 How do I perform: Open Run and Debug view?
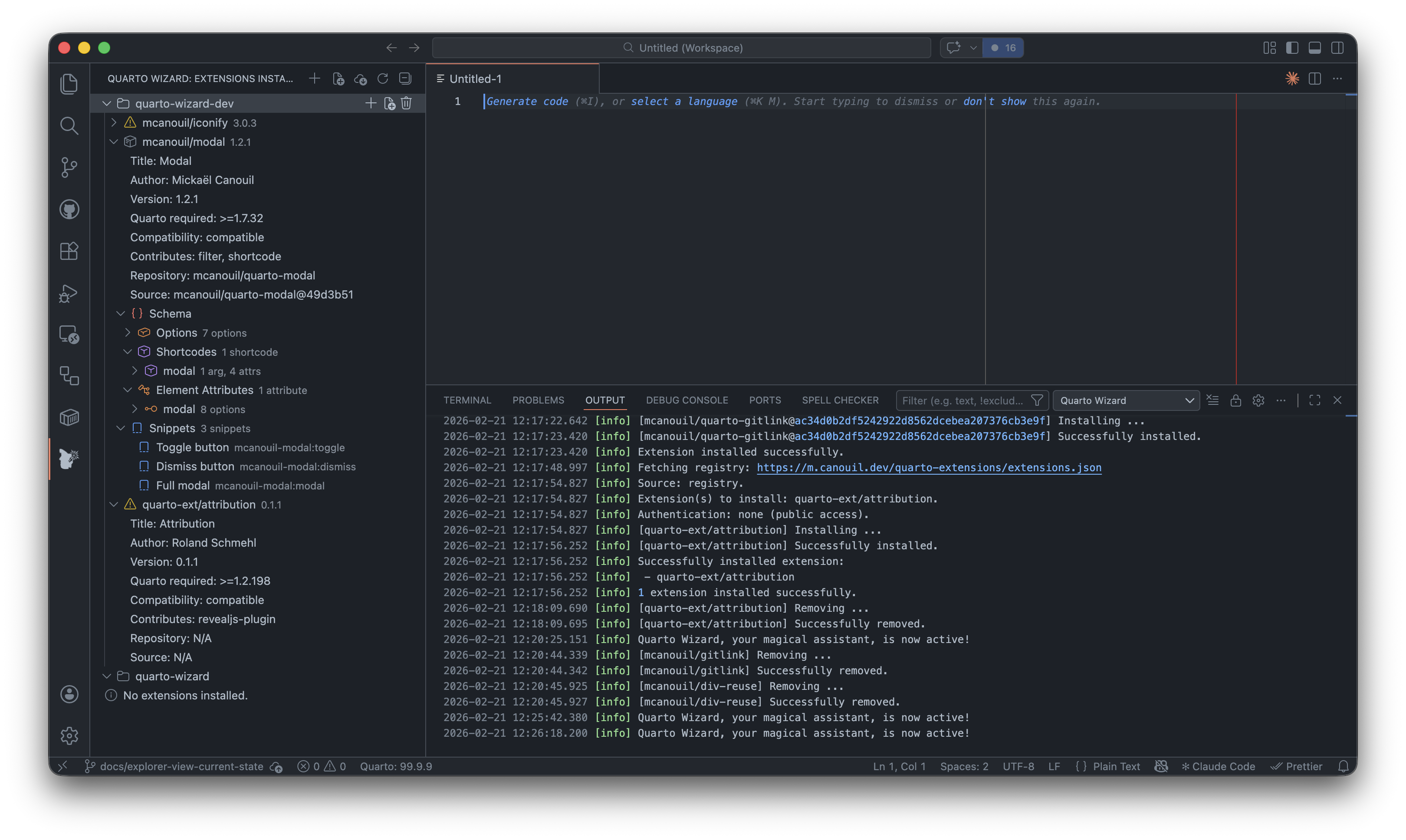click(69, 293)
